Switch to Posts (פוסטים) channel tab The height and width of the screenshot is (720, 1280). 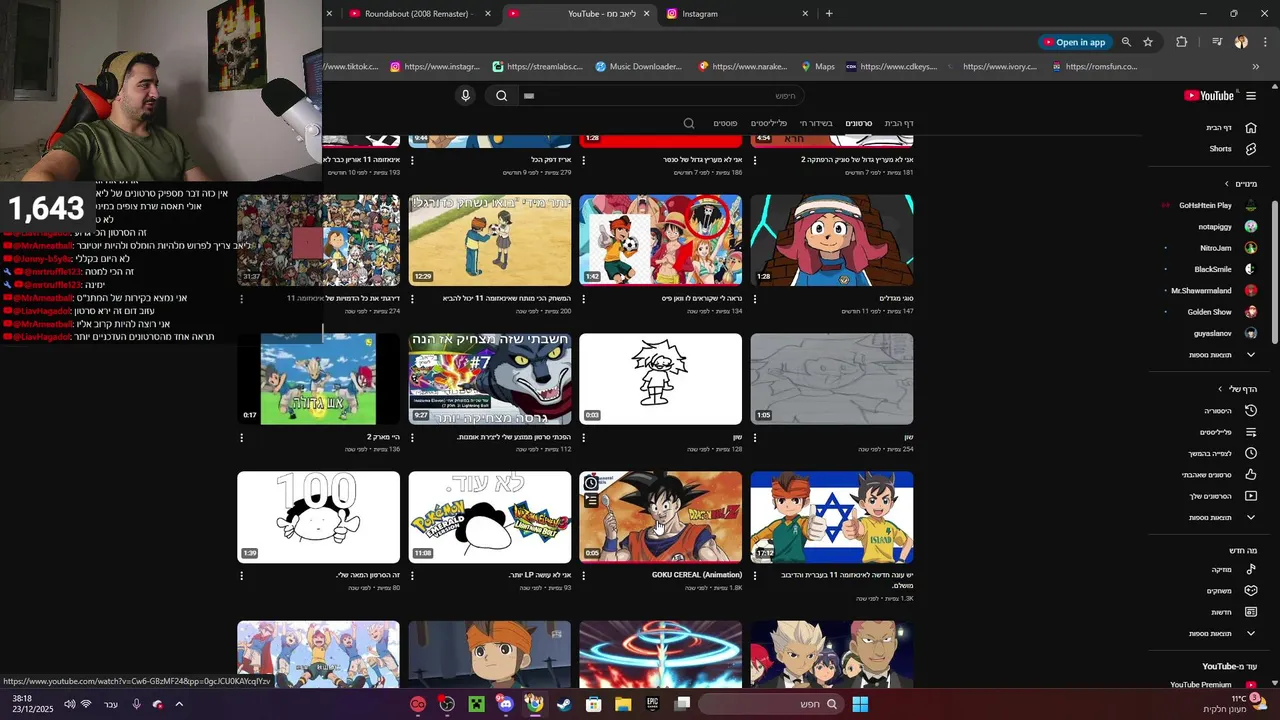(725, 123)
